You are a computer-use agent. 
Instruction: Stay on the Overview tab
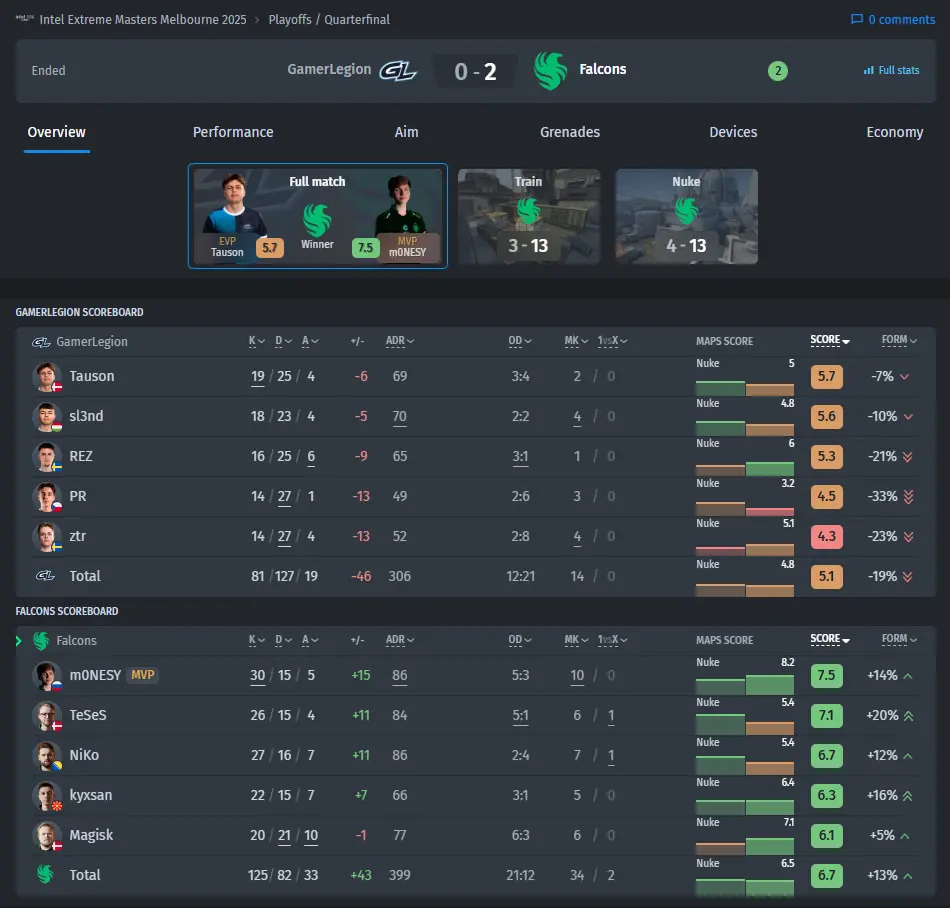click(56, 132)
